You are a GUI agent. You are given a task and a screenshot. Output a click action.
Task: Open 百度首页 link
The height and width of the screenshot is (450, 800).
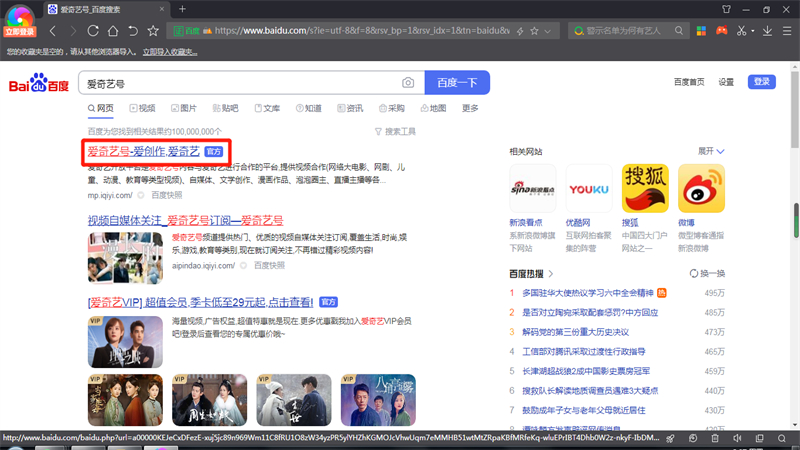[x=689, y=82]
